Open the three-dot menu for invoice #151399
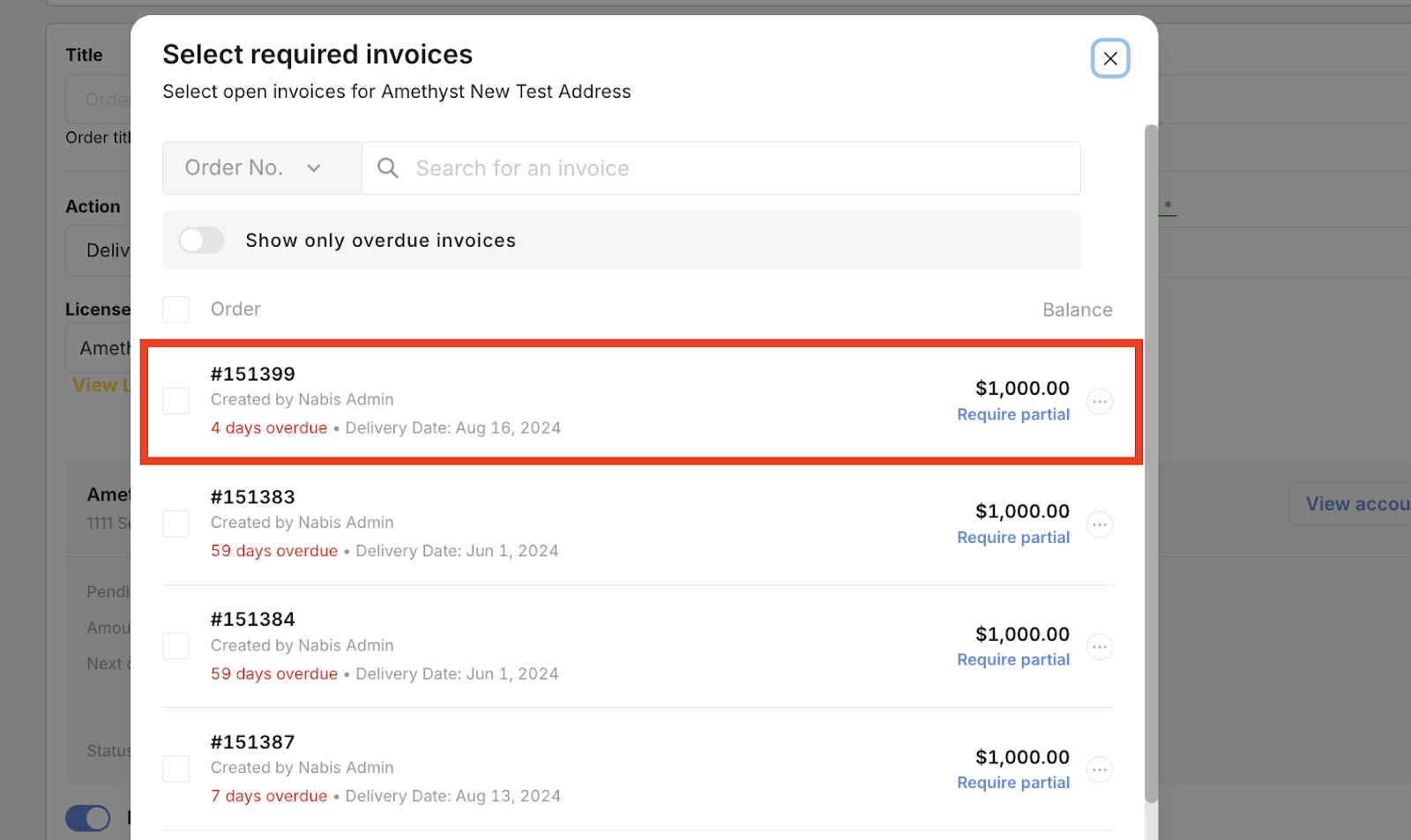 tap(1100, 401)
